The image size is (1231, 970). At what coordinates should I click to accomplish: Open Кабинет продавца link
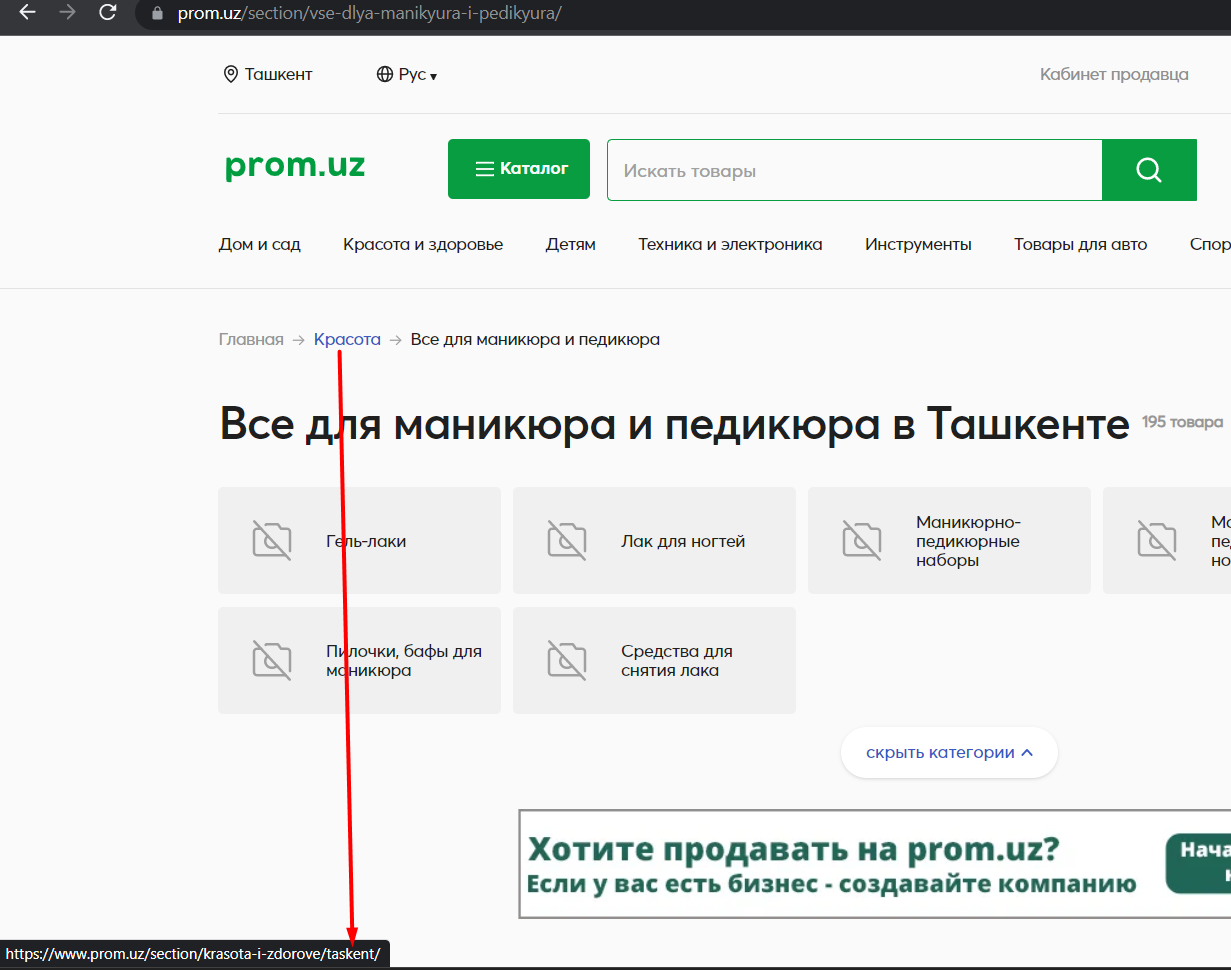[1114, 74]
